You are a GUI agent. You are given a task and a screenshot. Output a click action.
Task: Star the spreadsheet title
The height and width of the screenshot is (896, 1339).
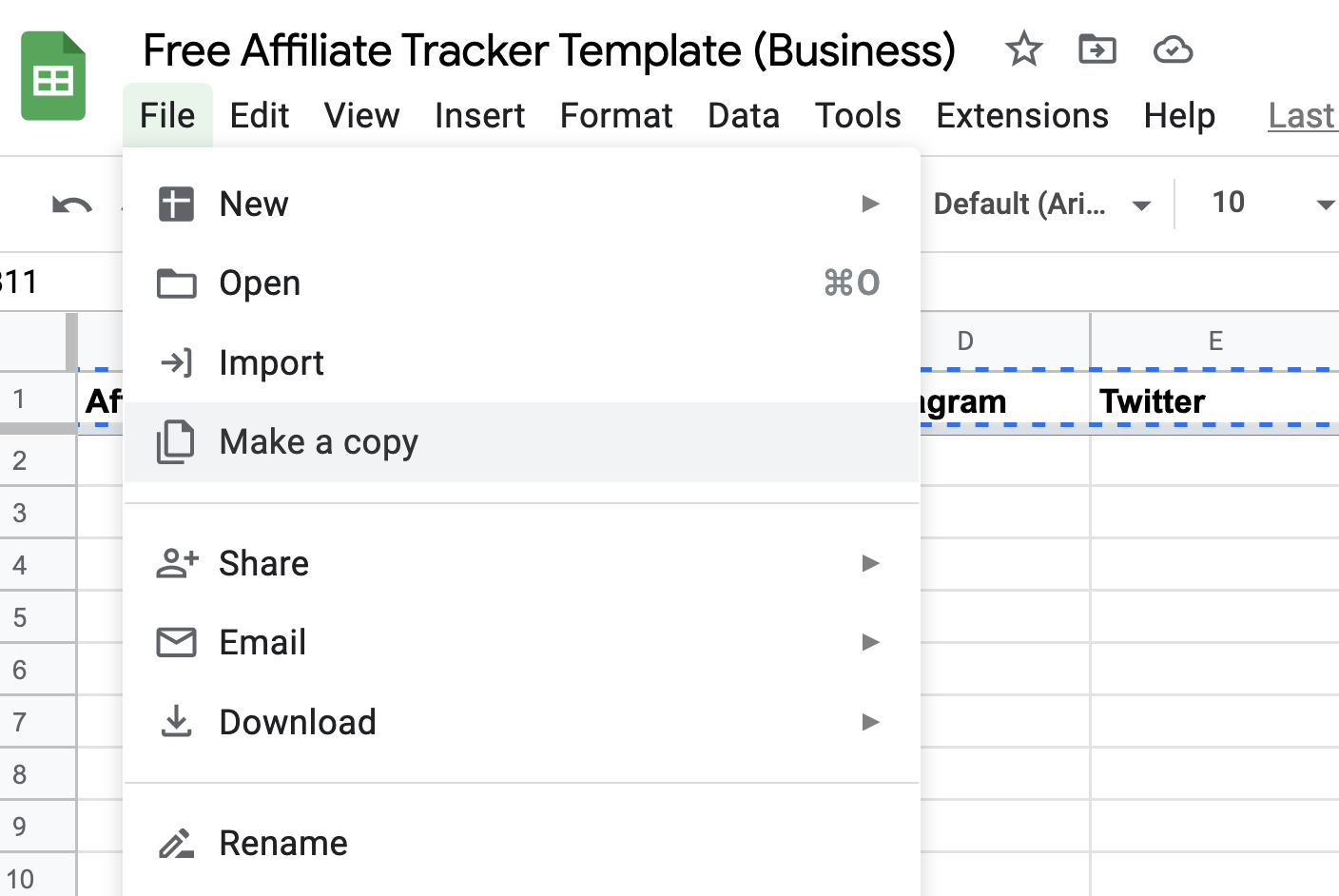point(1023,49)
